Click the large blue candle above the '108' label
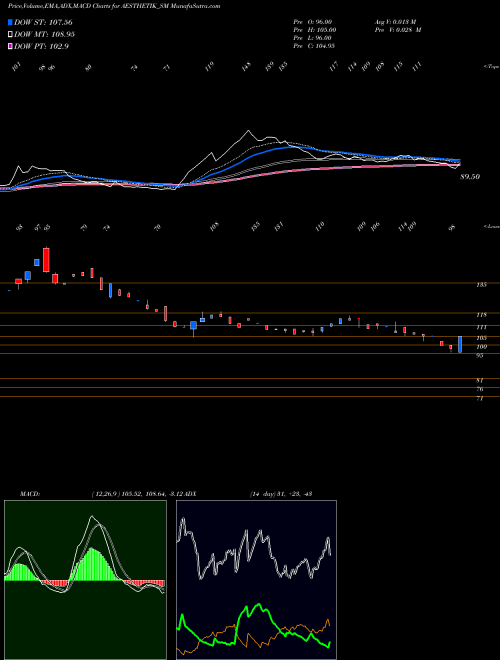This screenshot has width=500, height=660. click(194, 325)
